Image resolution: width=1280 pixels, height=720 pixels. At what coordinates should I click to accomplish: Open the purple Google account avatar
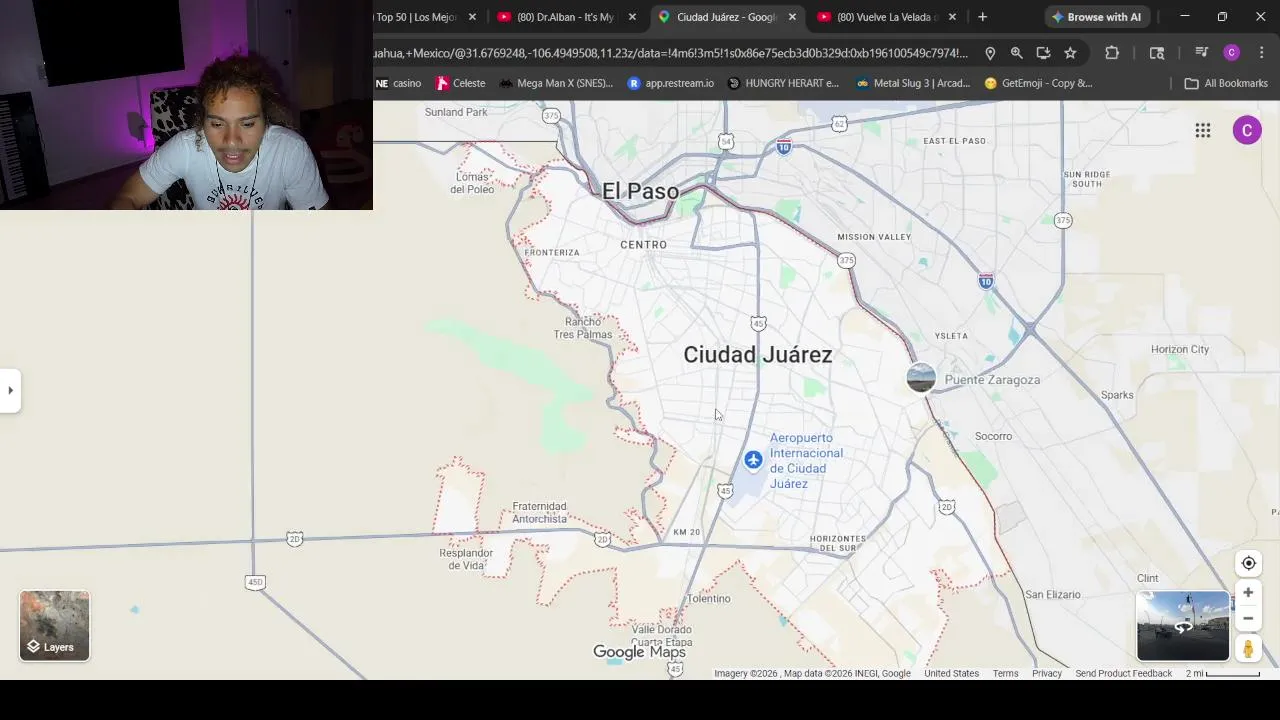point(1247,131)
